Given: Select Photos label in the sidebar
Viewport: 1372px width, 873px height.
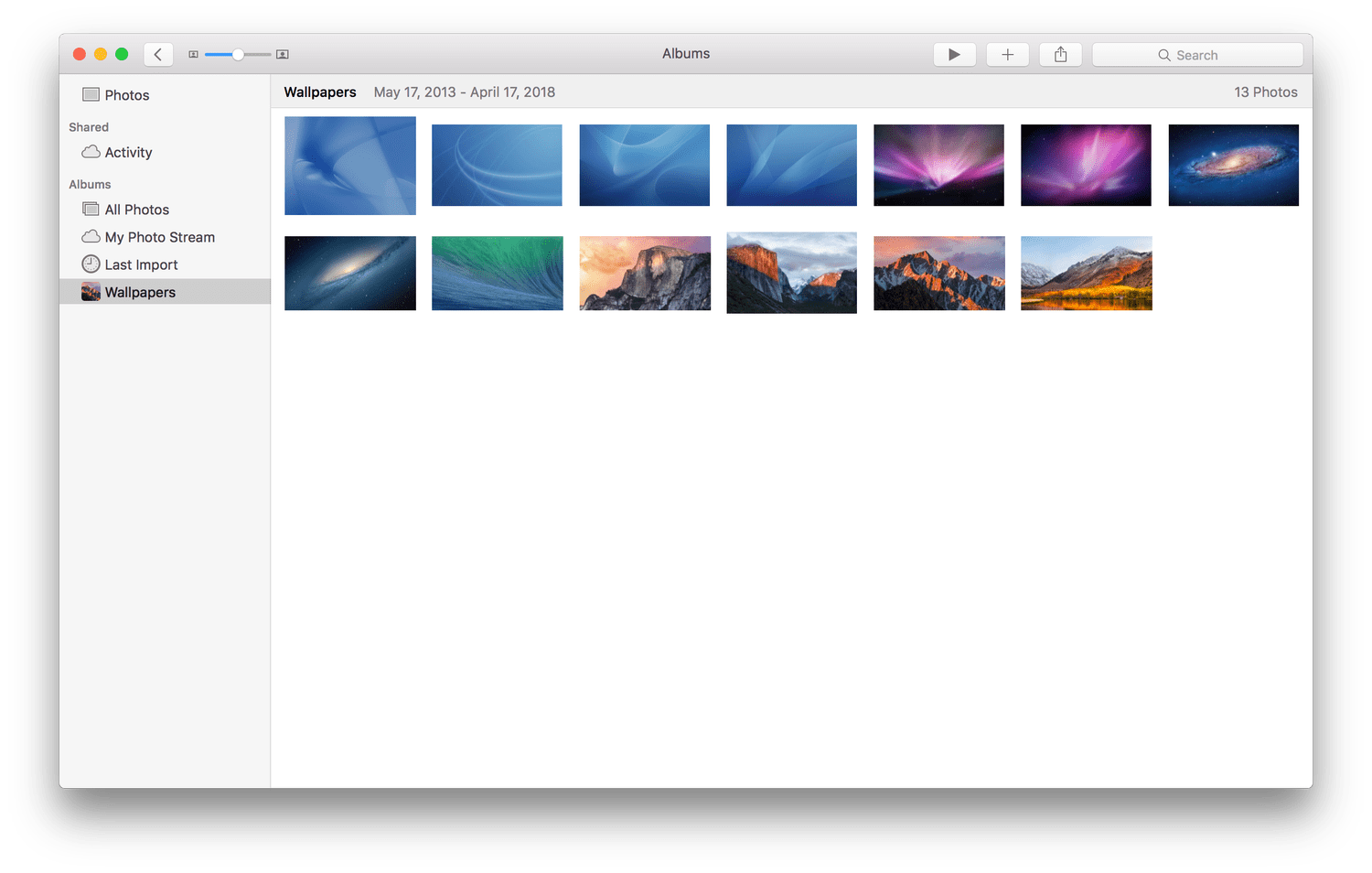Looking at the screenshot, I should tap(127, 95).
